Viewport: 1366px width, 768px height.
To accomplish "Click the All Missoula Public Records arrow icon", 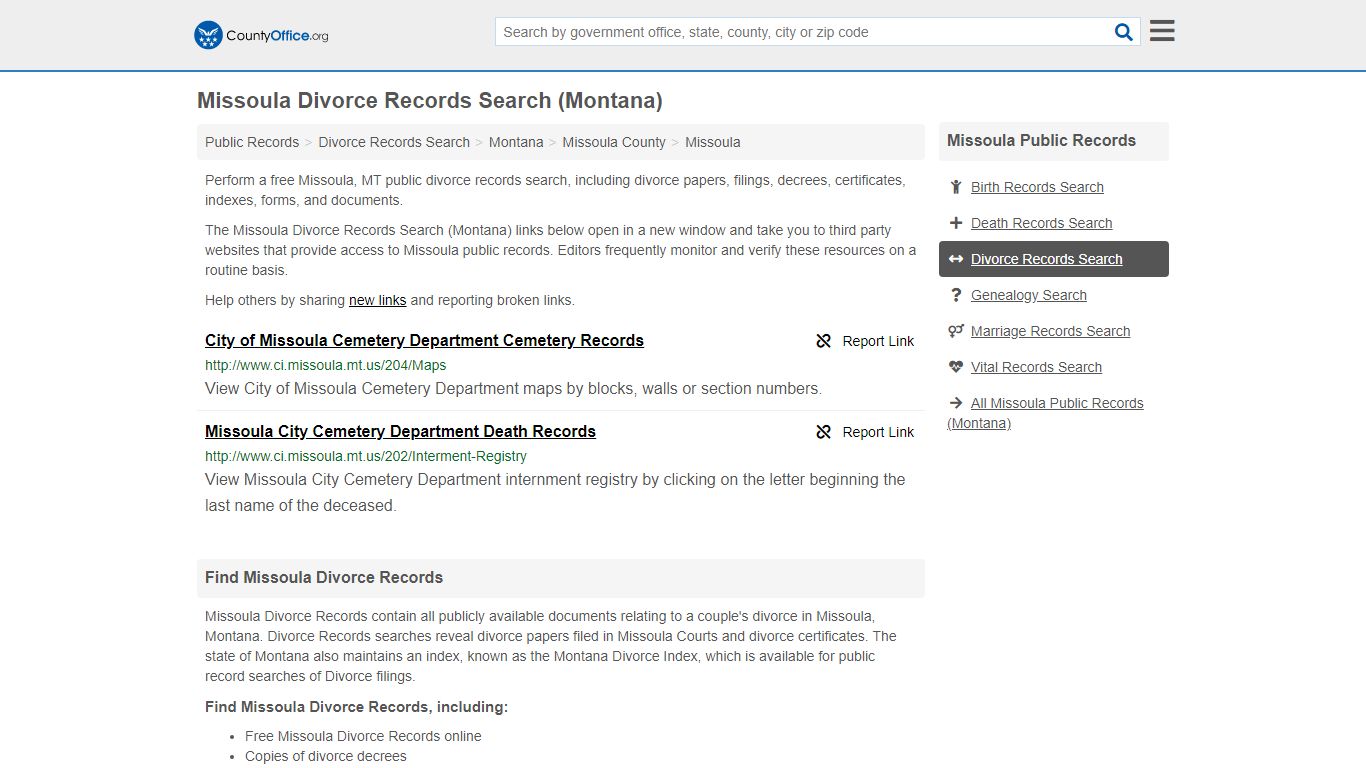I will click(x=956, y=403).
